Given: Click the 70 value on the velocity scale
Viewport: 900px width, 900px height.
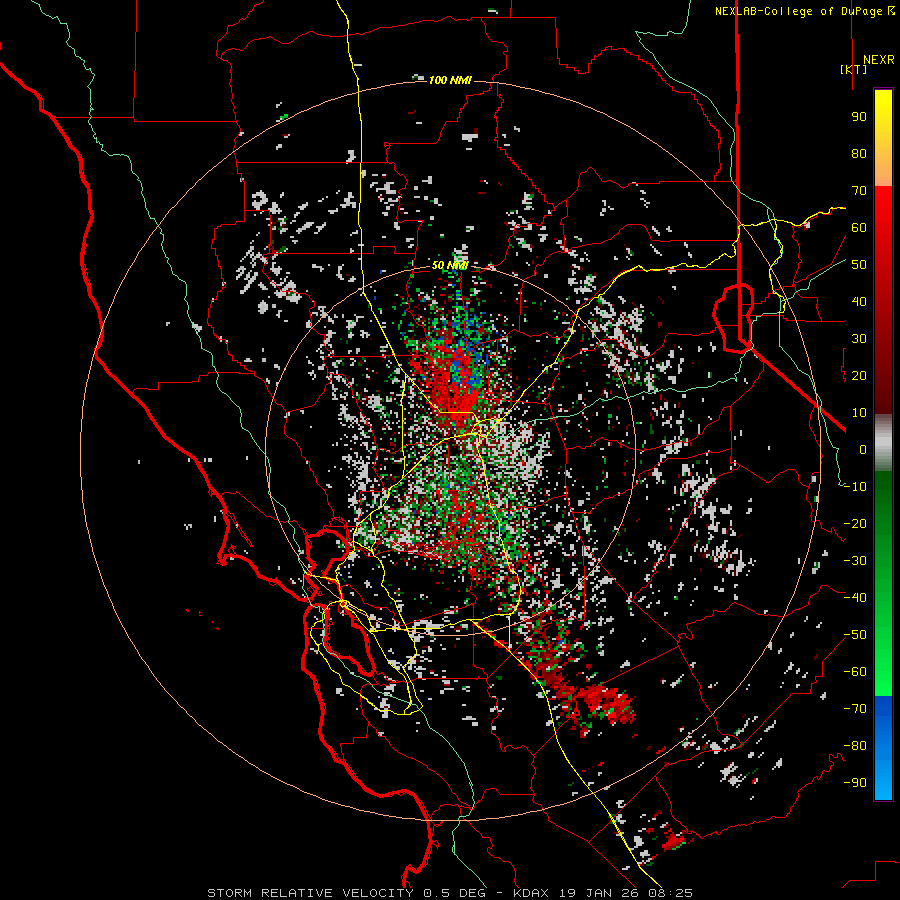Looking at the screenshot, I should [x=859, y=191].
